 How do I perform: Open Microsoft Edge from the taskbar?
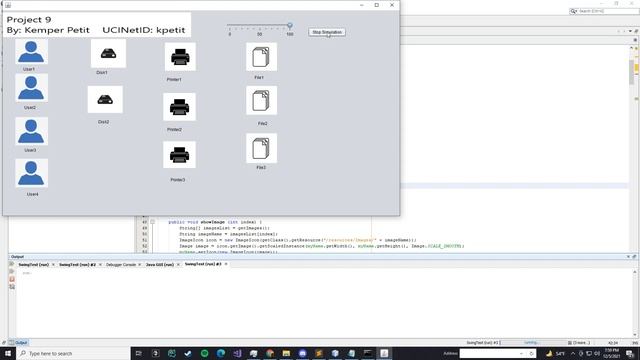pos(221,353)
